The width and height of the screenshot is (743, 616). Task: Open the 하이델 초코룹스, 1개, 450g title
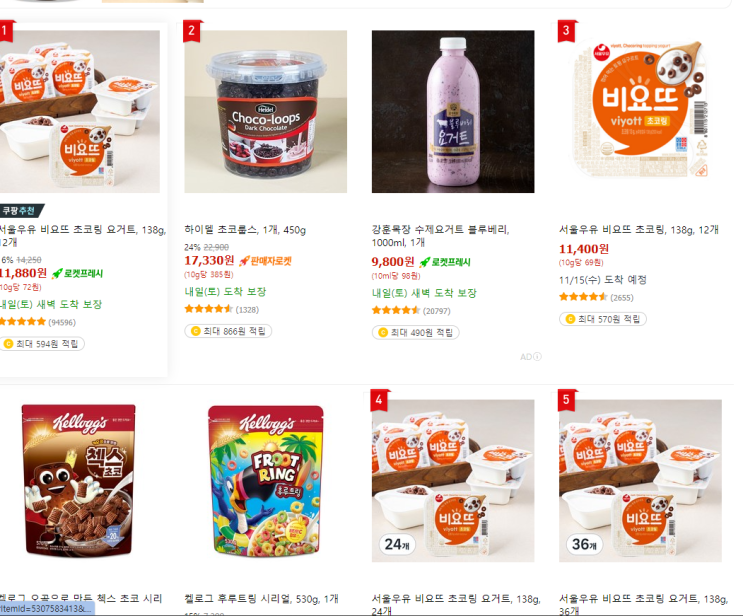point(245,230)
